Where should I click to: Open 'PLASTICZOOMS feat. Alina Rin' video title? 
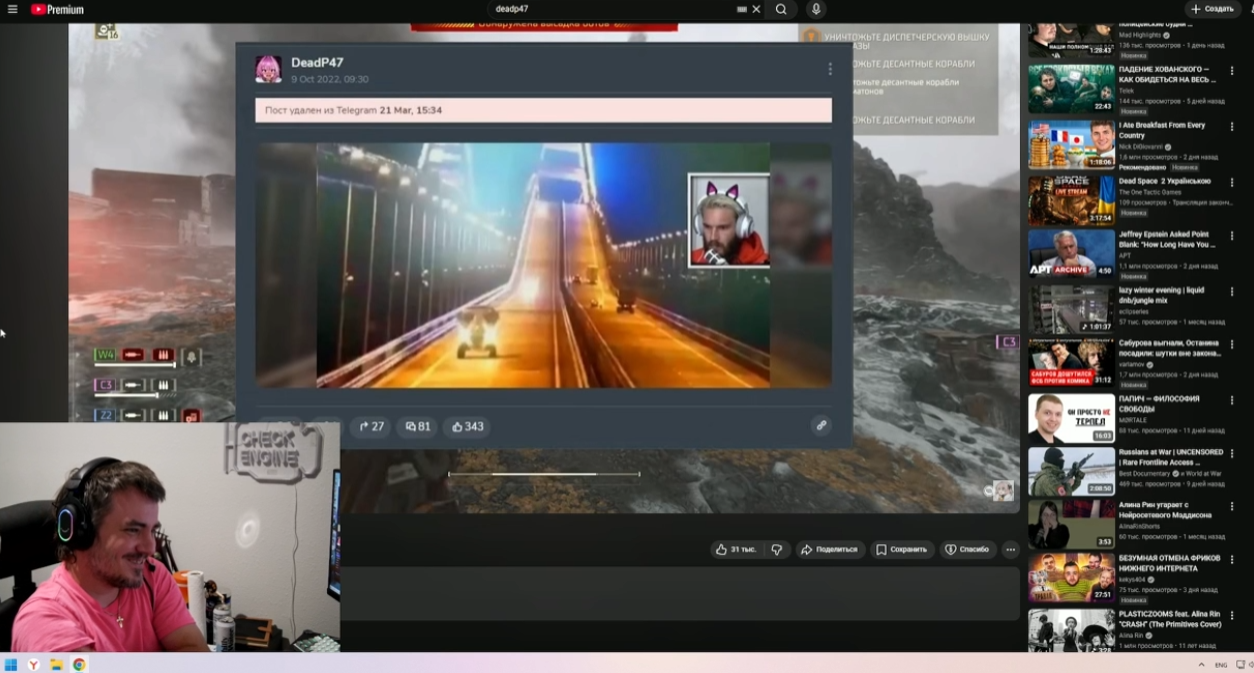pos(1170,618)
